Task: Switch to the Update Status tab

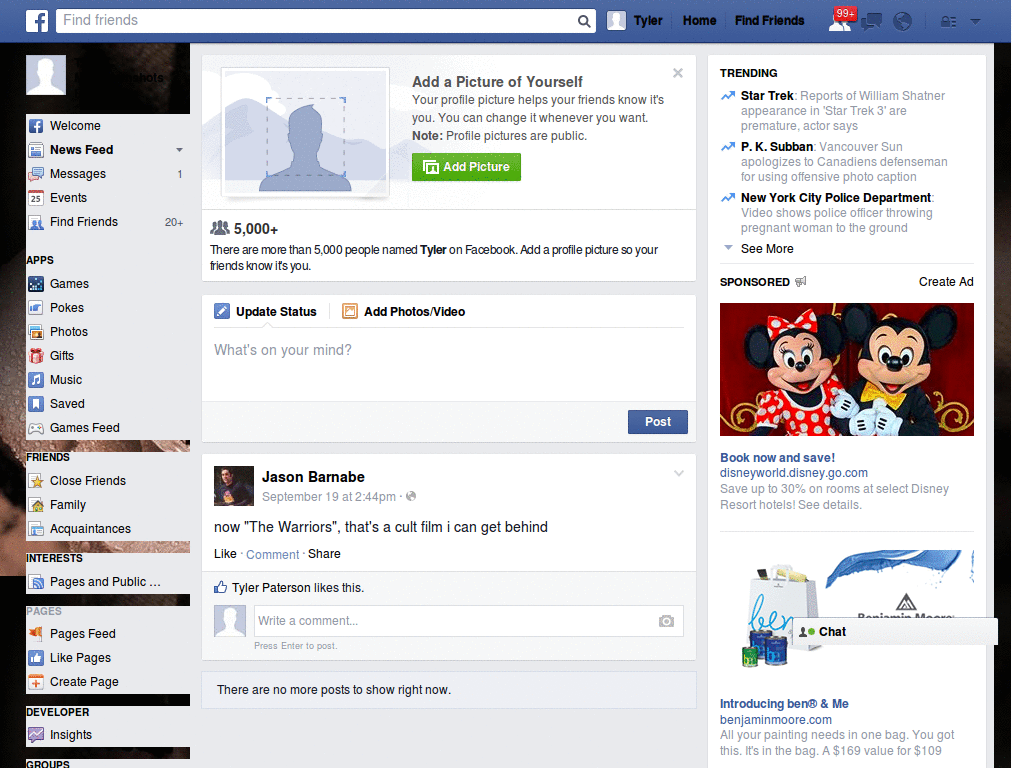Action: click(x=266, y=312)
